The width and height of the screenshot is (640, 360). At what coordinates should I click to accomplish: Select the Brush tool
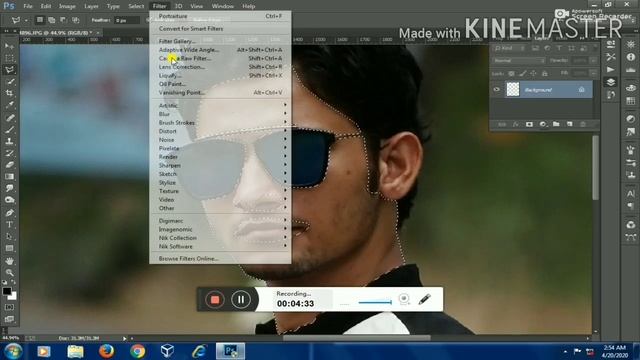click(9, 130)
